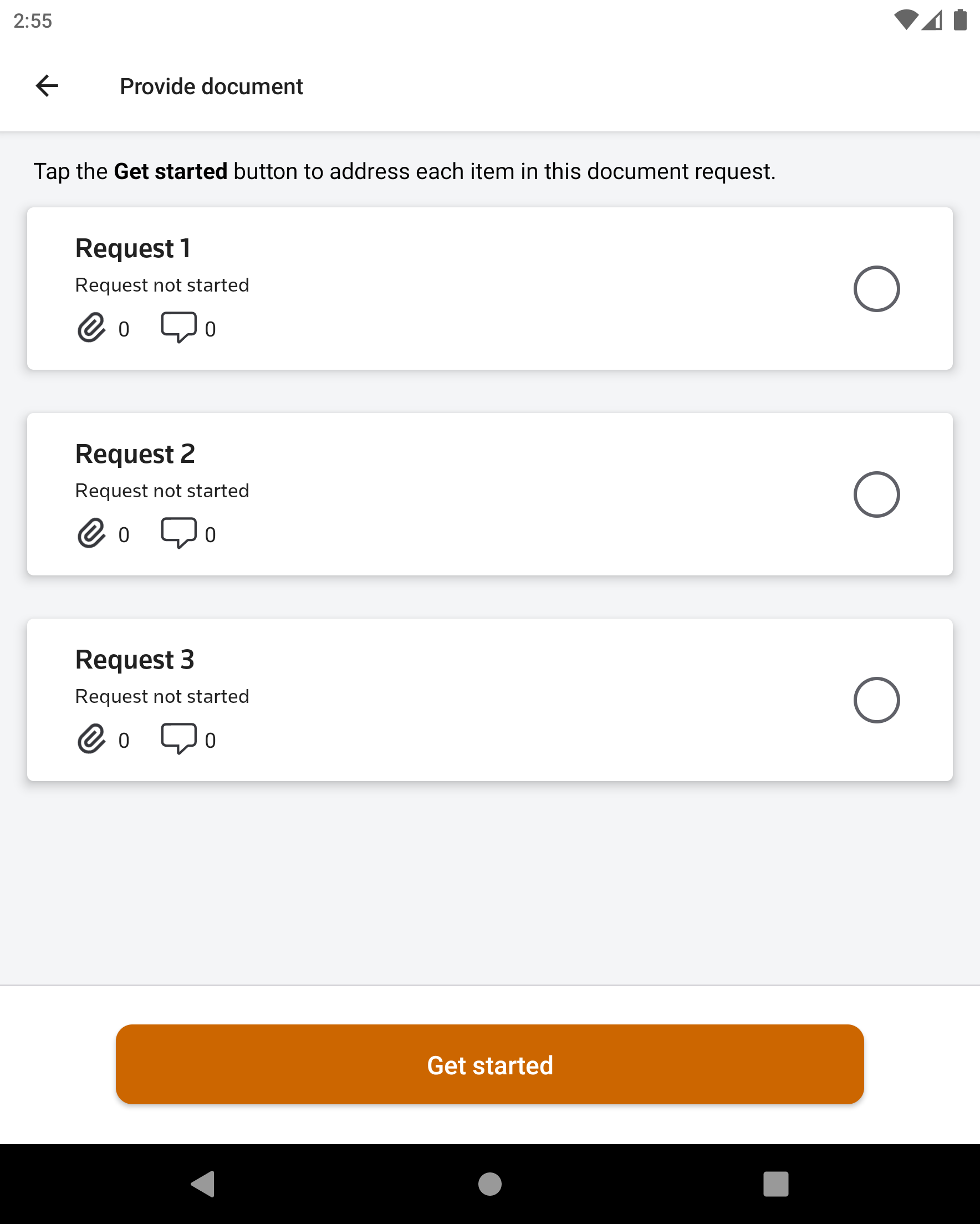This screenshot has width=980, height=1224.
Task: Tap Request 1 attachment paperclip icon
Action: pyautogui.click(x=91, y=328)
